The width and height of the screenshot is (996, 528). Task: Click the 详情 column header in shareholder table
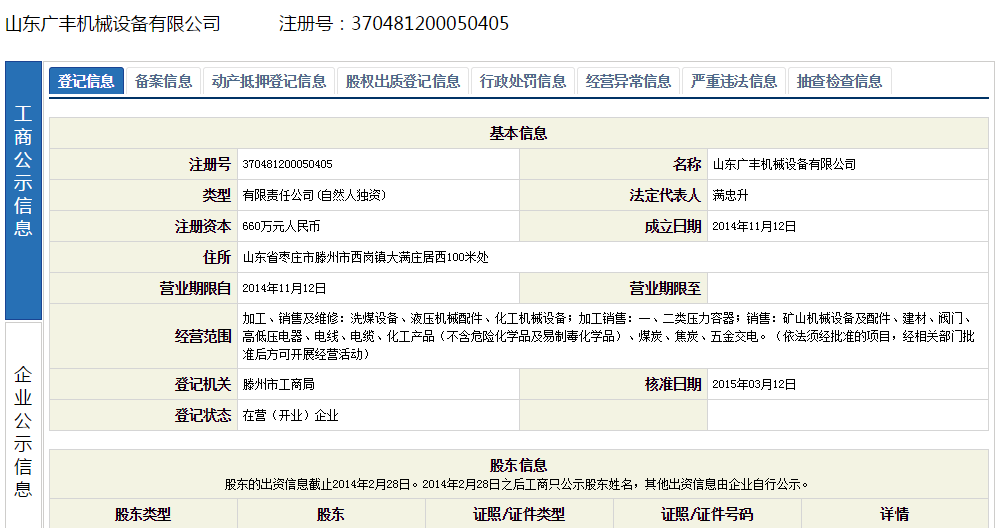click(x=894, y=514)
